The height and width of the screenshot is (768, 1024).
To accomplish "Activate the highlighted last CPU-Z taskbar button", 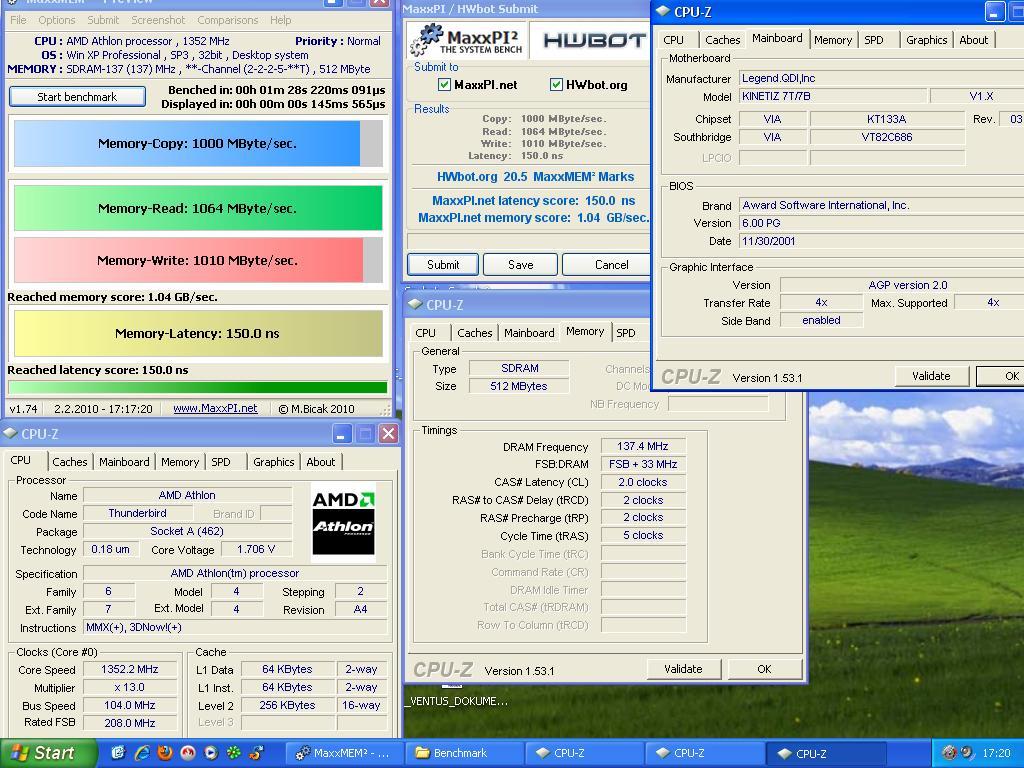I will tap(825, 753).
